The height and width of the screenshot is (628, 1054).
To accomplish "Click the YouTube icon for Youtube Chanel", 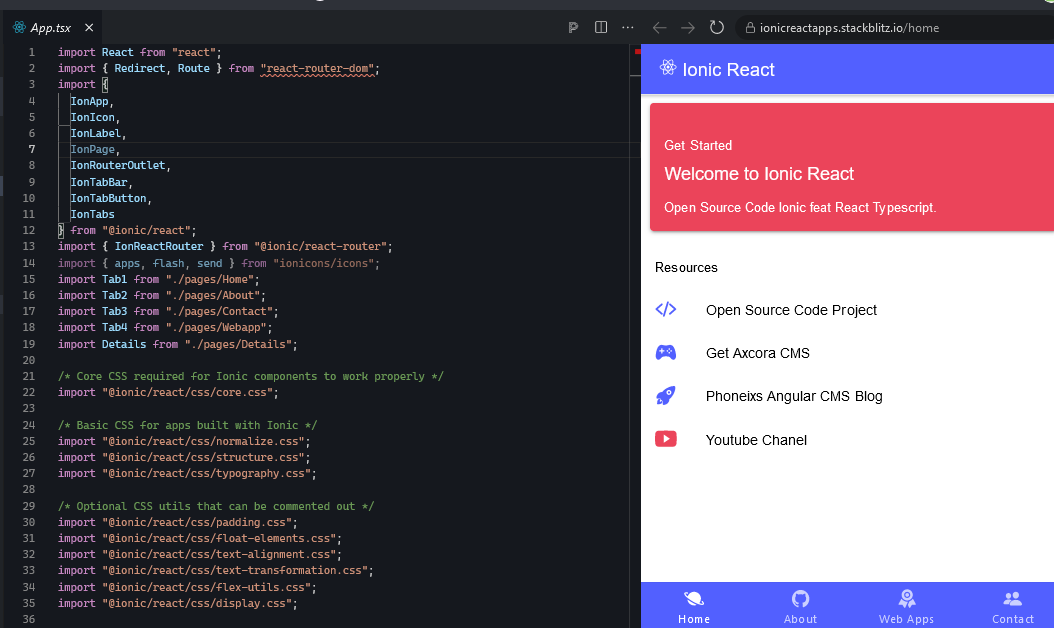I will coord(666,439).
